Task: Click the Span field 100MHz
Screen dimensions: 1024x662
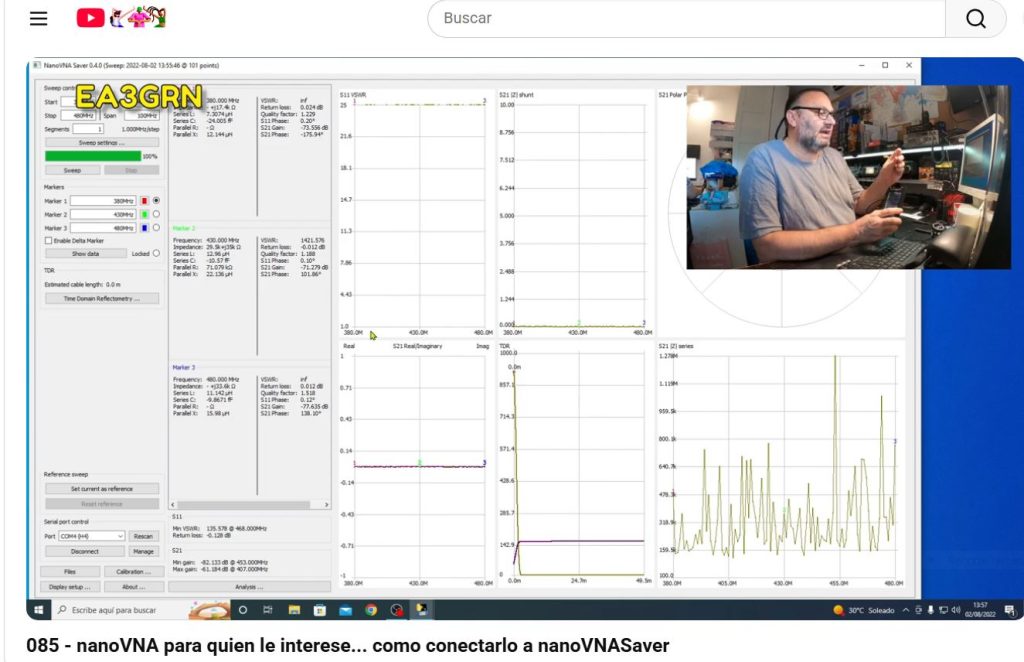Action: [141, 116]
